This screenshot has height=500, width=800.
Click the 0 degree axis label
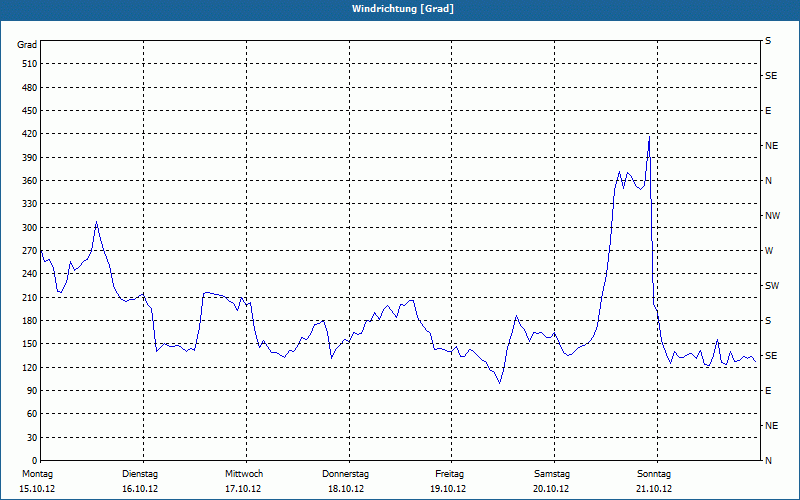(34, 461)
